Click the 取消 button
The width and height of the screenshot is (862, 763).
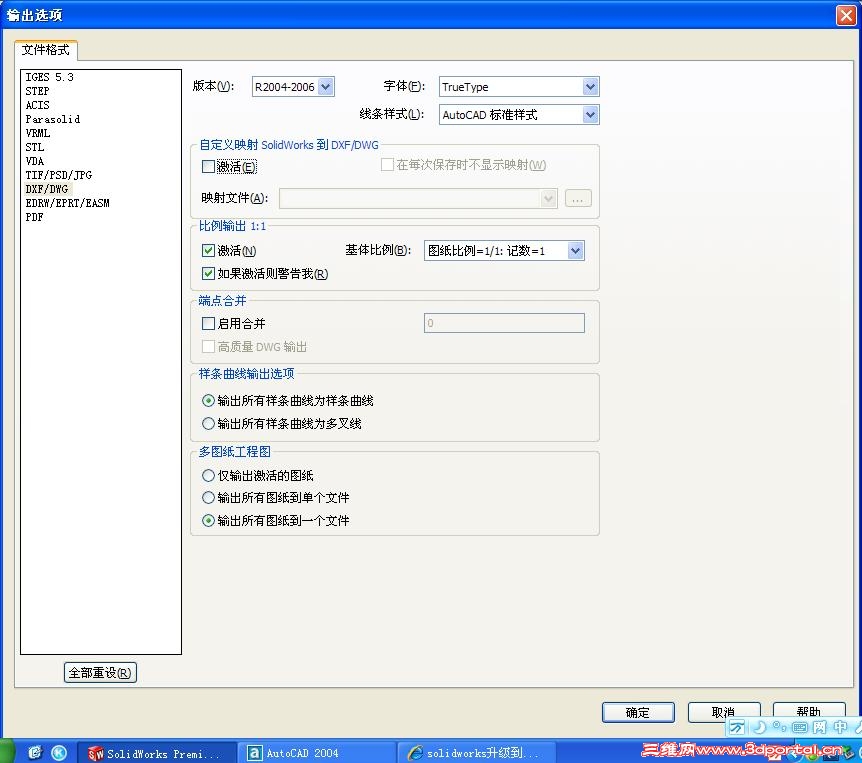point(723,711)
